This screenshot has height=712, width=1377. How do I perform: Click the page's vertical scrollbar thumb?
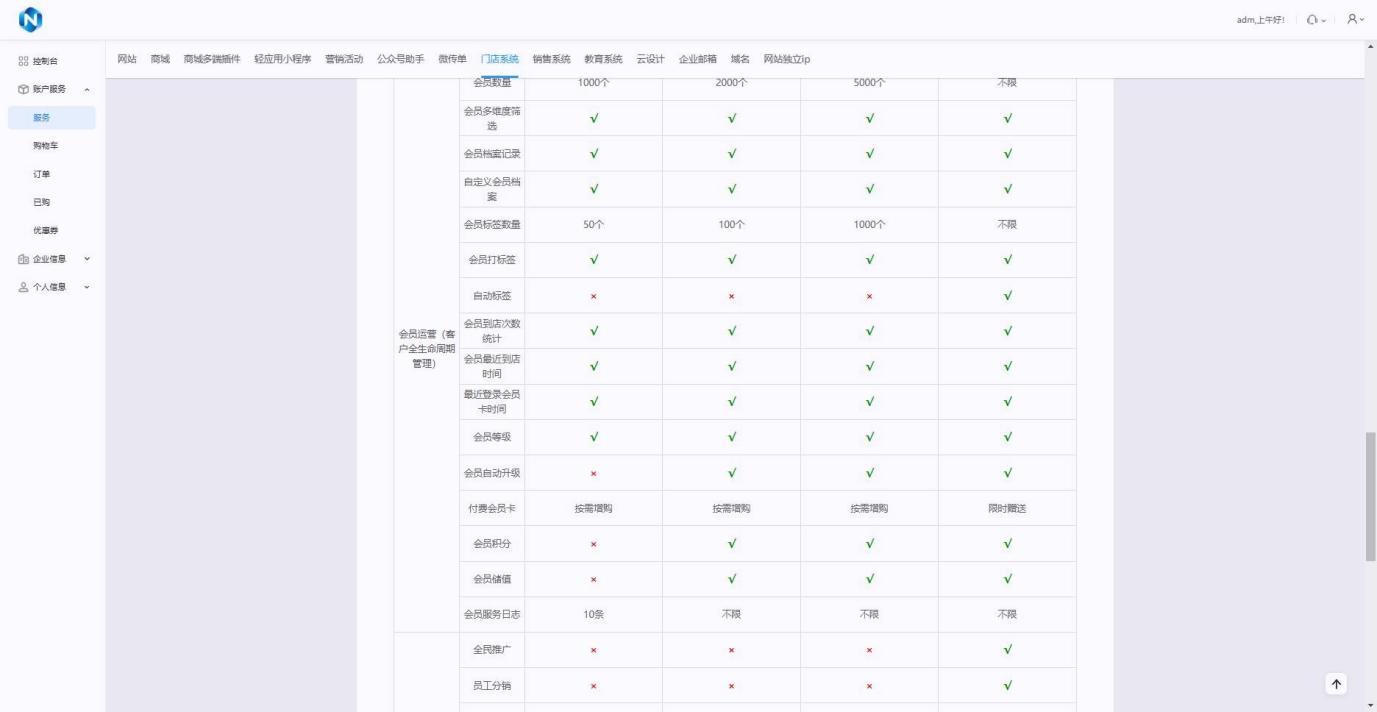tap(1370, 495)
